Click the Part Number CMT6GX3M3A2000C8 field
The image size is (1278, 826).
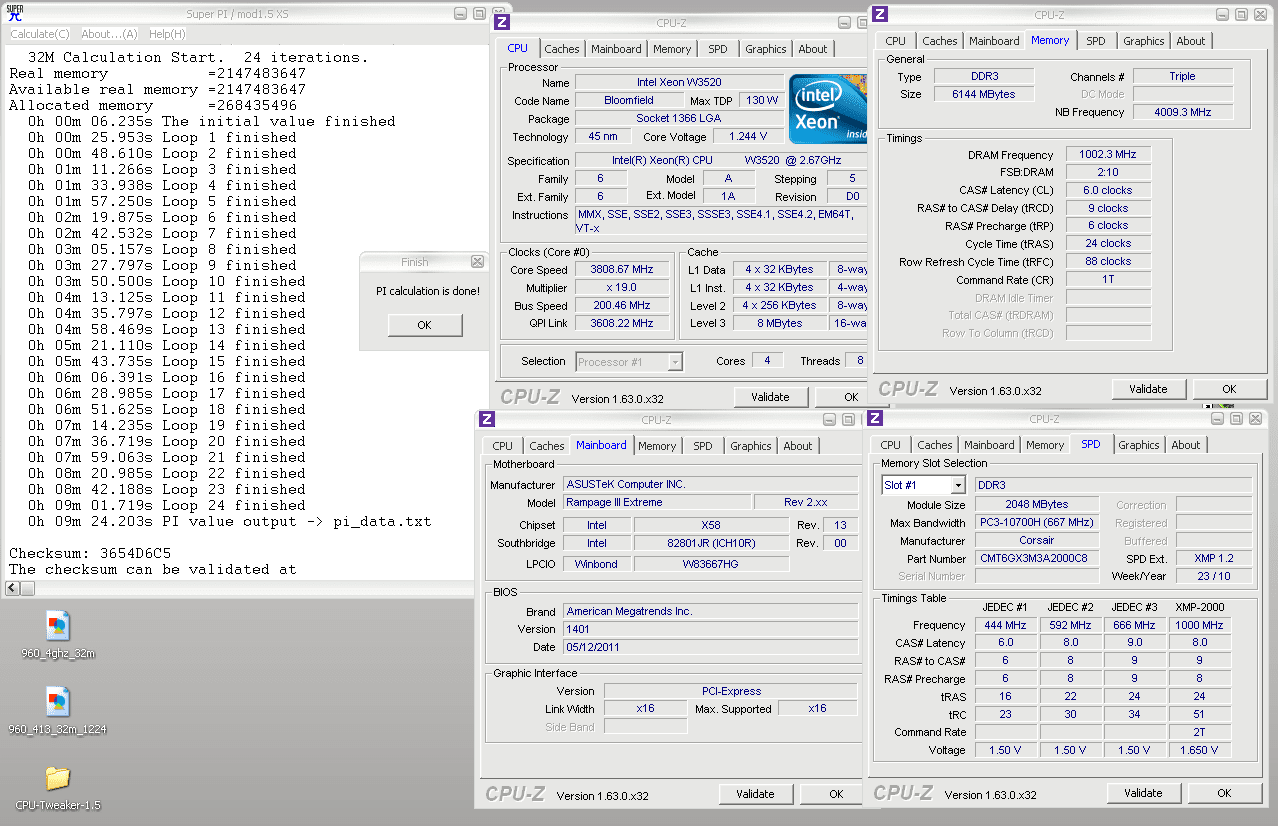point(1036,559)
